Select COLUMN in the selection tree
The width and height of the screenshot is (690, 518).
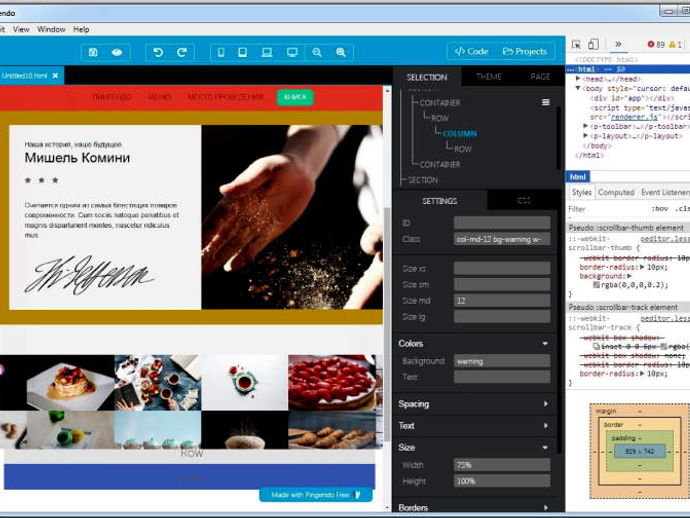[x=460, y=133]
